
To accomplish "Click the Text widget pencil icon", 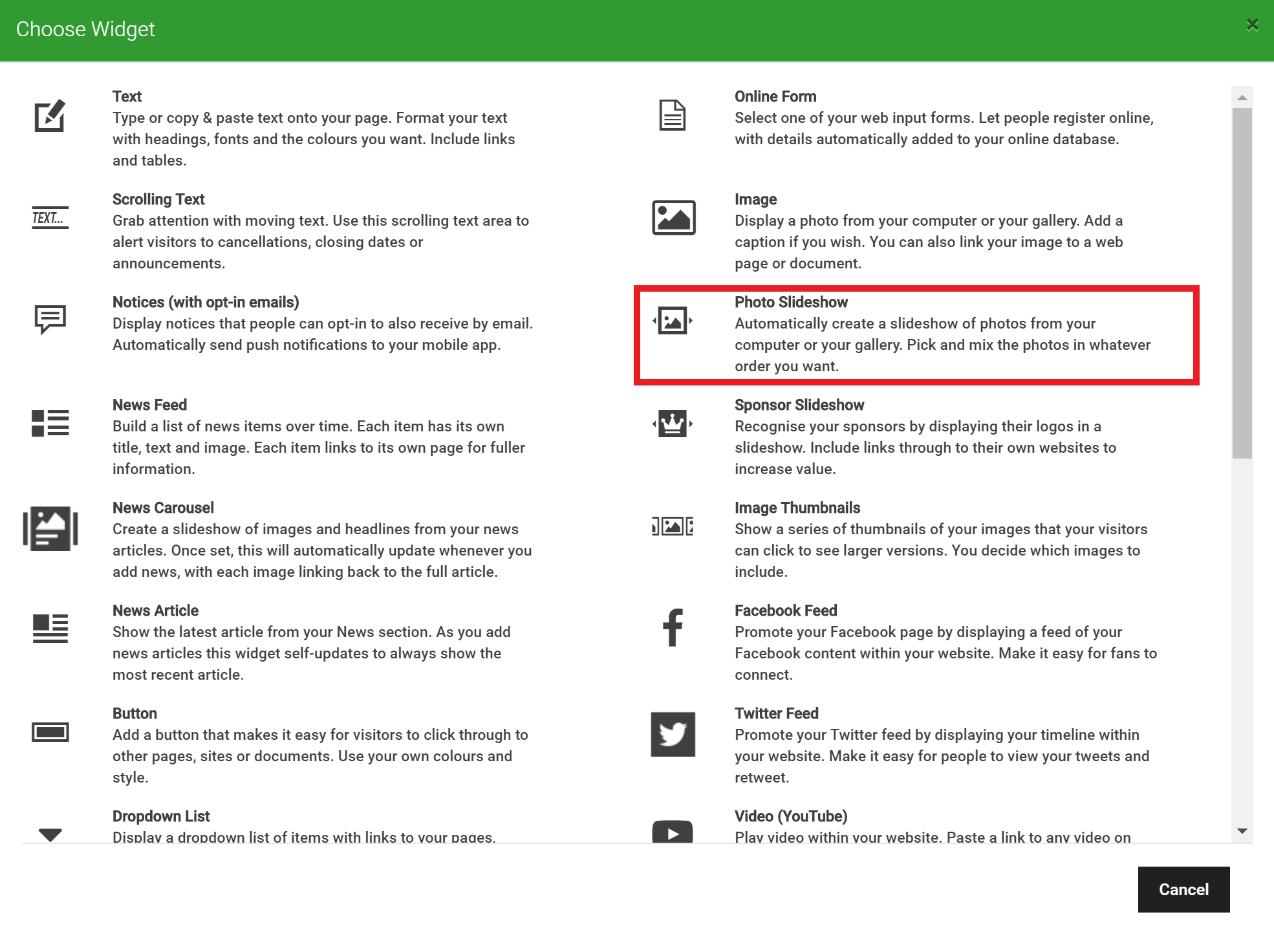I will tap(50, 116).
